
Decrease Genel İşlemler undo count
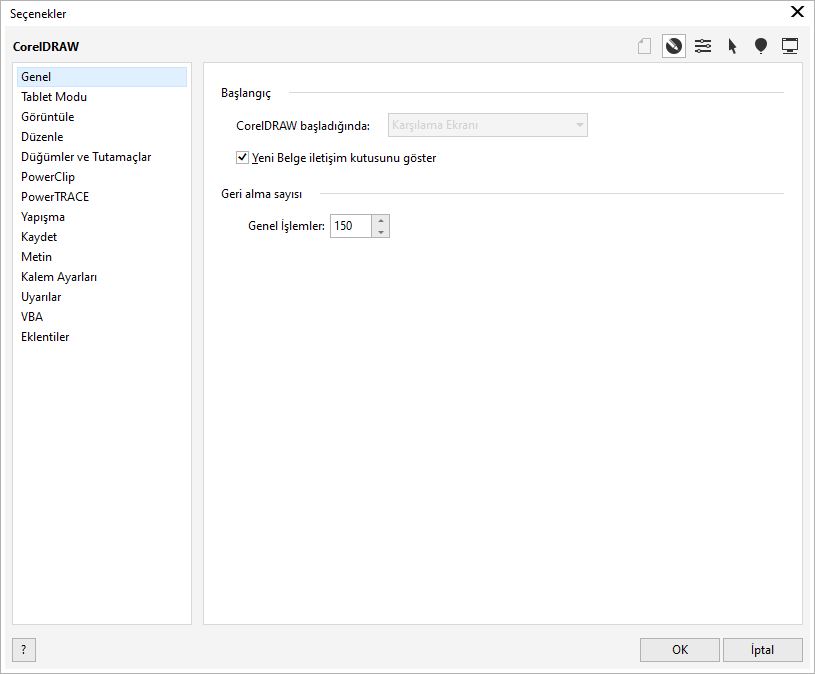pyautogui.click(x=381, y=232)
